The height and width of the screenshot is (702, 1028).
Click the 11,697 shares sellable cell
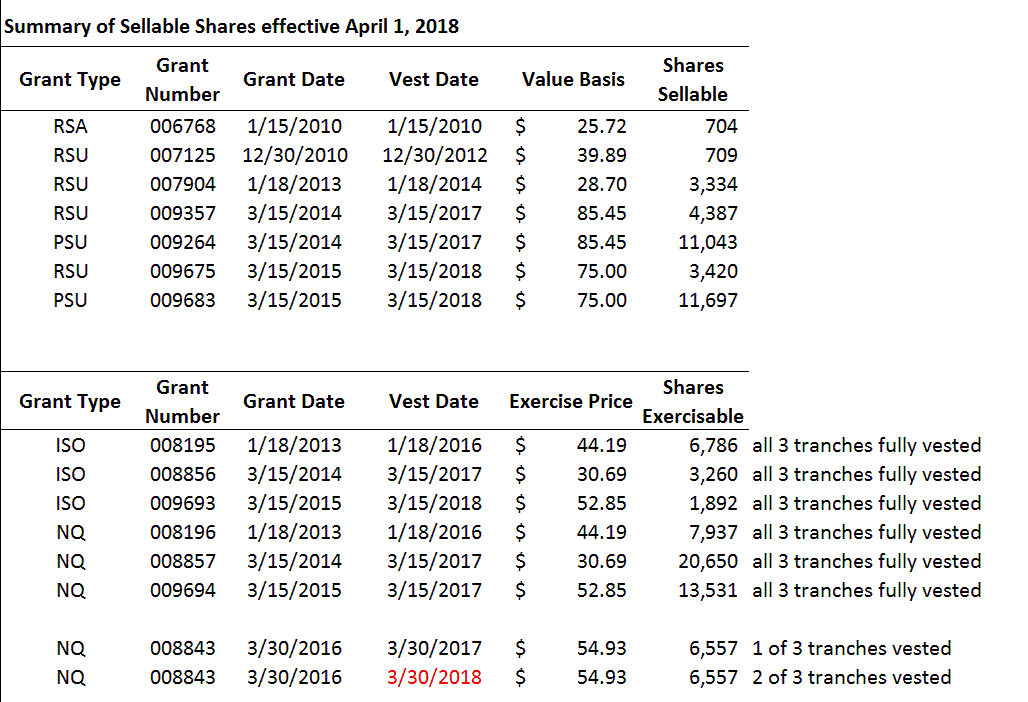click(x=707, y=300)
